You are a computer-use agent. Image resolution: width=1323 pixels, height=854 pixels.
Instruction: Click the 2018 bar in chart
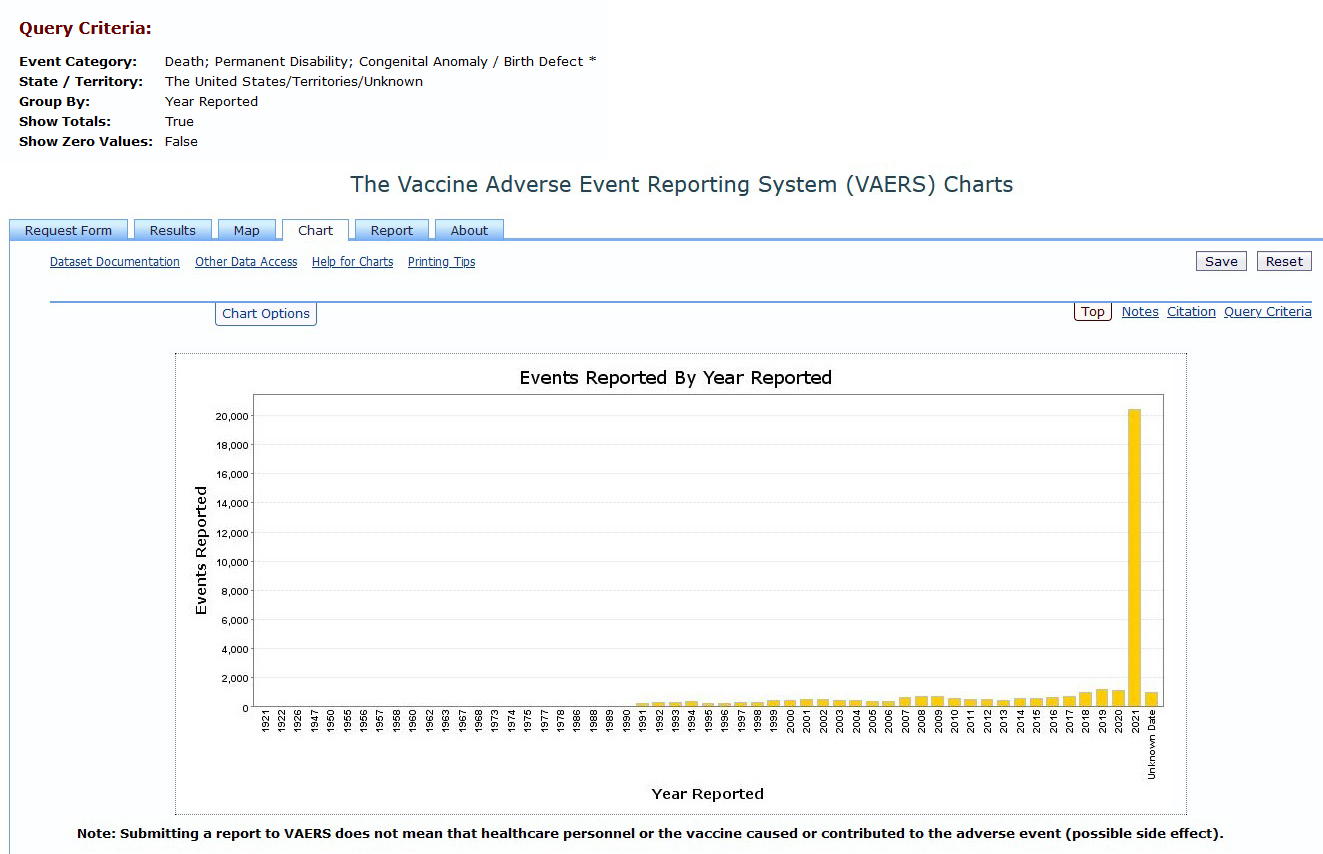point(1085,699)
